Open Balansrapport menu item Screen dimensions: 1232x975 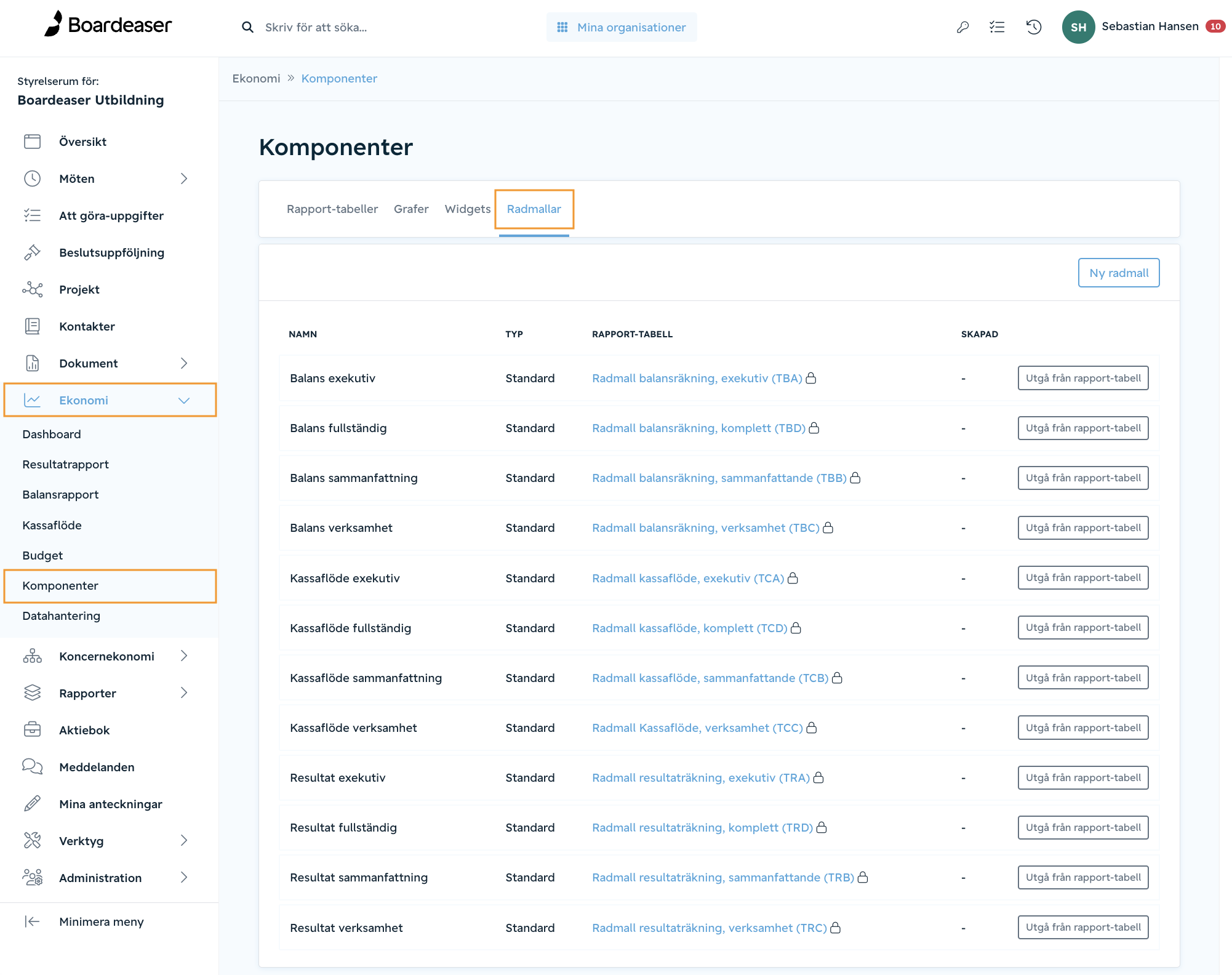click(60, 494)
